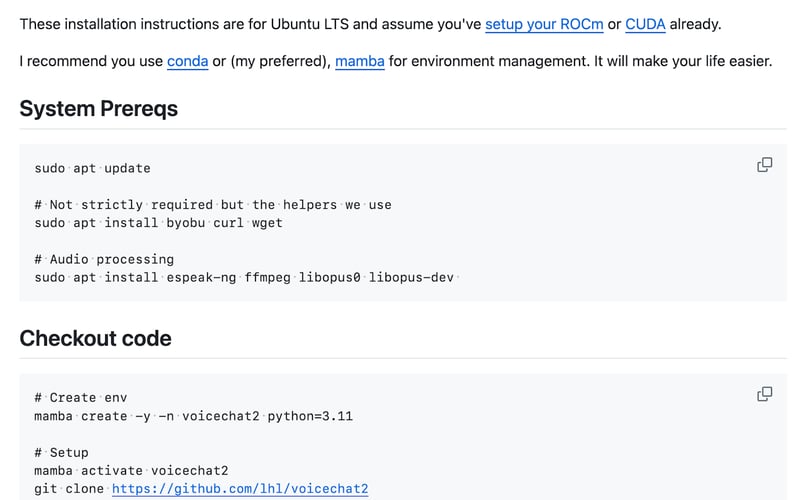Click the byobu curl wget install command
This screenshot has width=800, height=500.
[158, 223]
